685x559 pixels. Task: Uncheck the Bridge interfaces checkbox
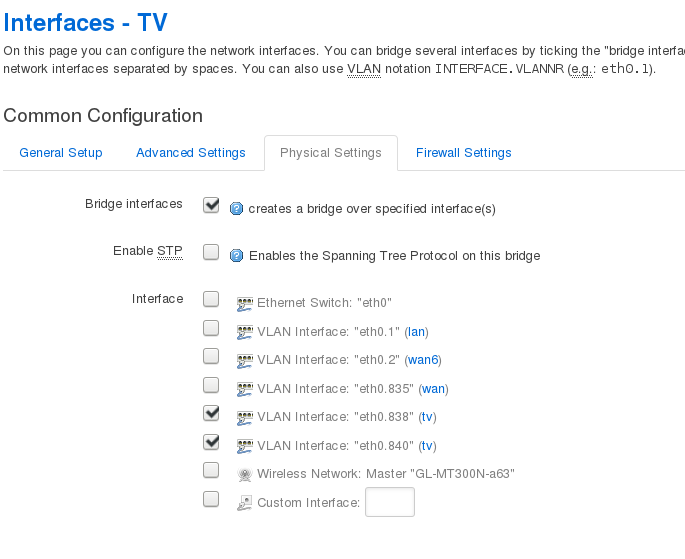point(211,205)
